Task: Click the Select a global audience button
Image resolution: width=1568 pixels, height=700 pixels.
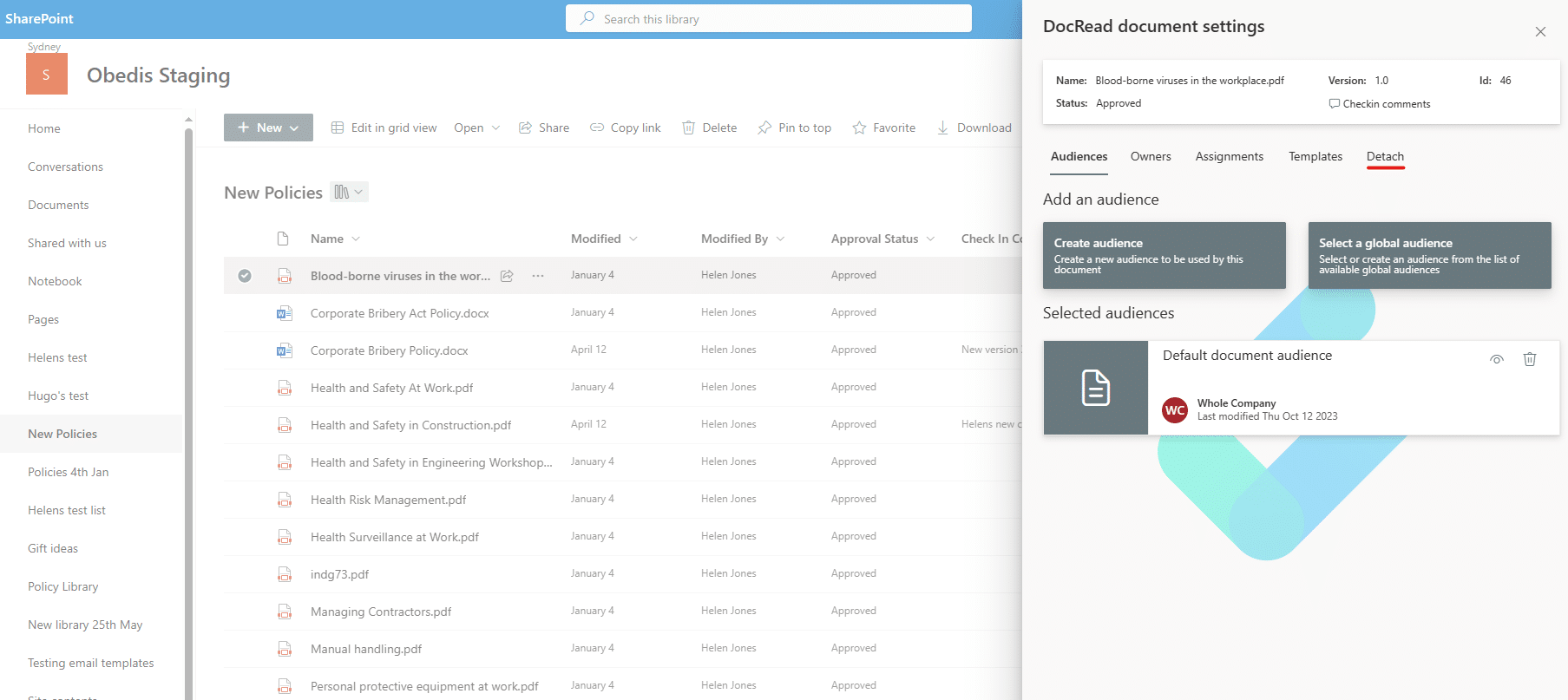Action: (x=1429, y=255)
